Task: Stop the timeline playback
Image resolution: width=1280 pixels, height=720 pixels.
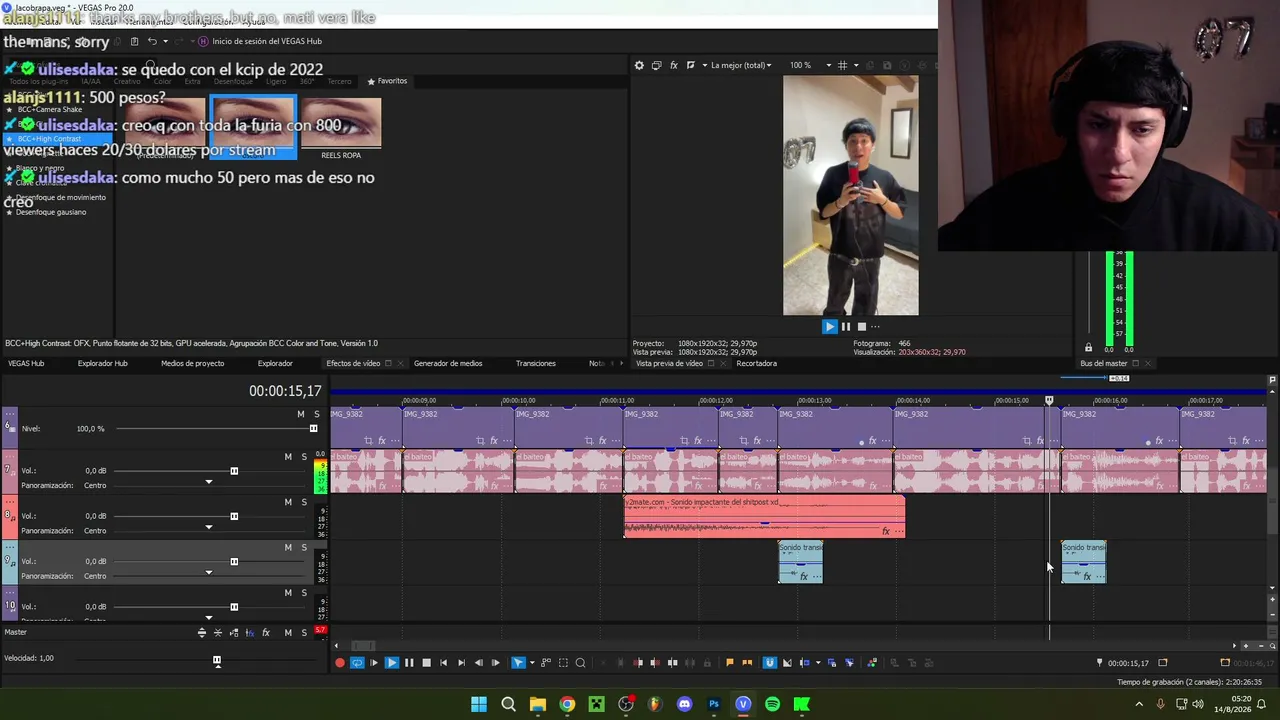Action: (426, 662)
